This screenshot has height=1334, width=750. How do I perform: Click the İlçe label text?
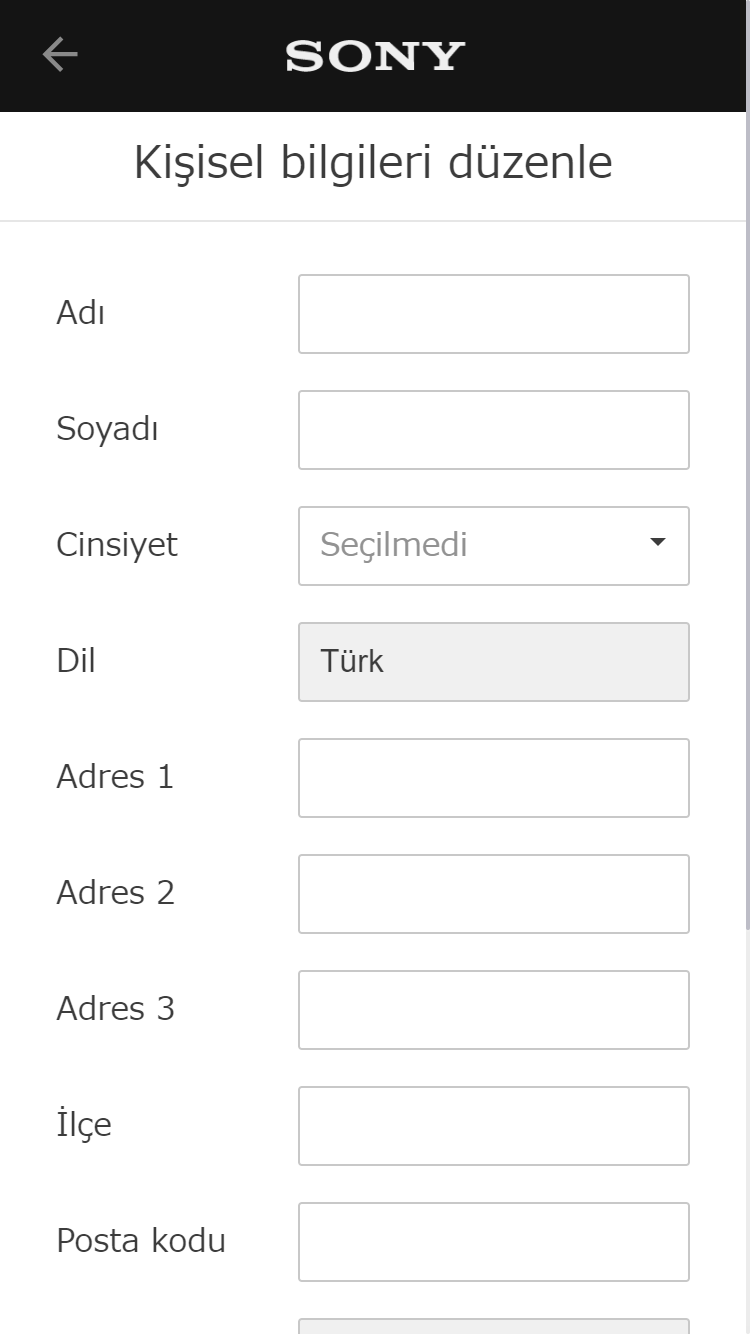tap(84, 1125)
